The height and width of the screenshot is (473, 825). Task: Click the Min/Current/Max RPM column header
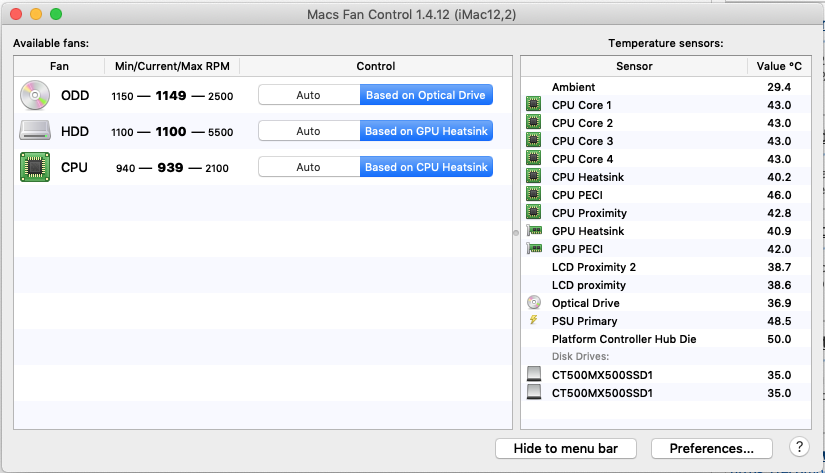click(x=172, y=66)
